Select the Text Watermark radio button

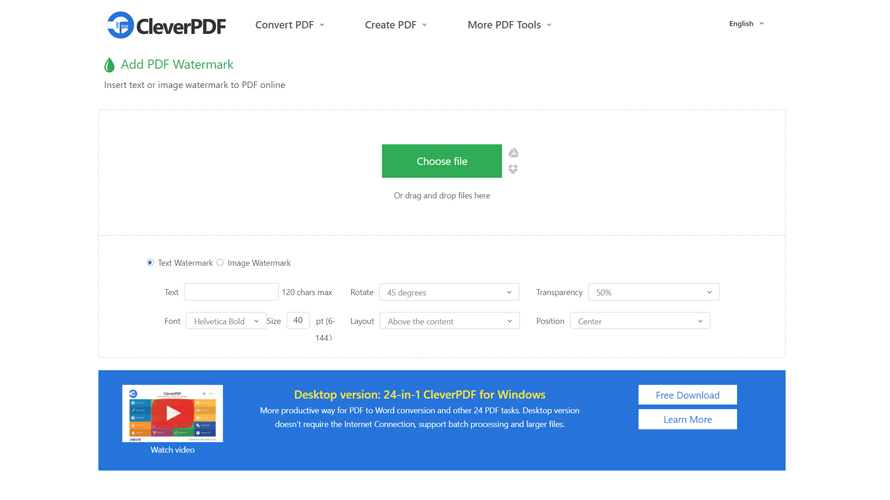click(x=150, y=263)
